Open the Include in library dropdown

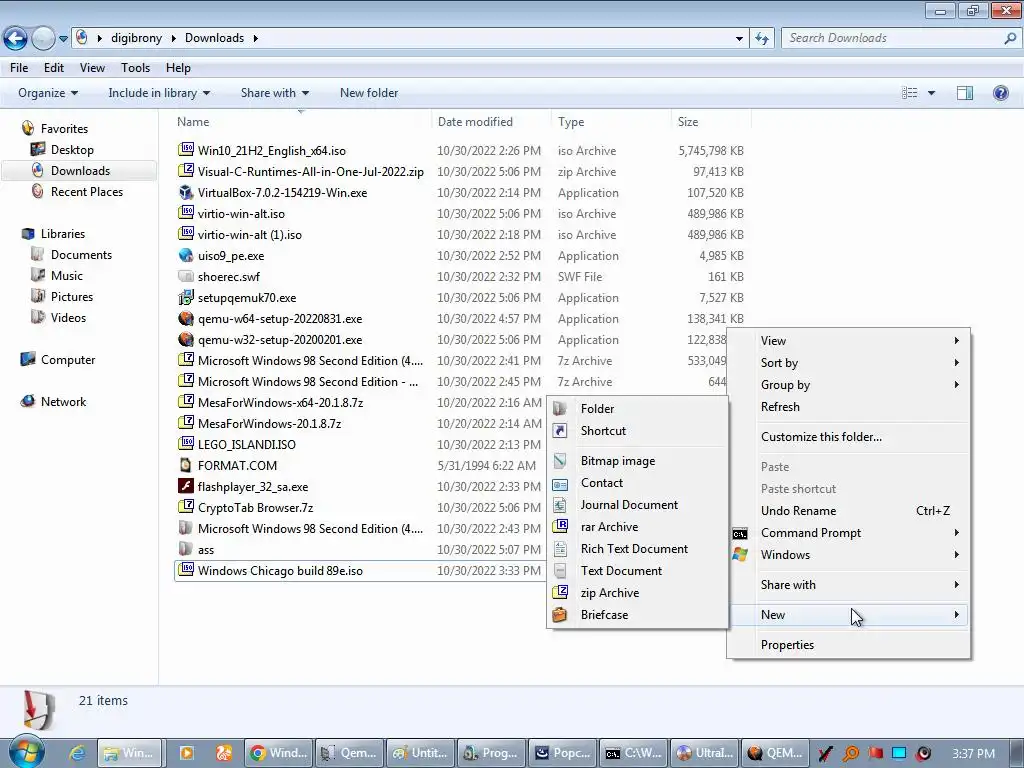[x=159, y=93]
